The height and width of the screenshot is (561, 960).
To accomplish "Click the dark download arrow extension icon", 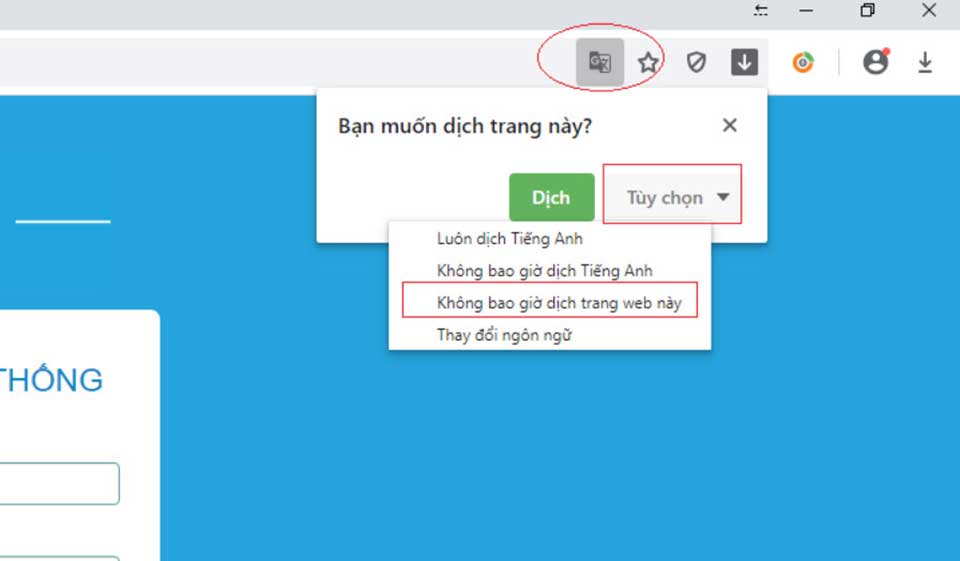I will pos(744,62).
